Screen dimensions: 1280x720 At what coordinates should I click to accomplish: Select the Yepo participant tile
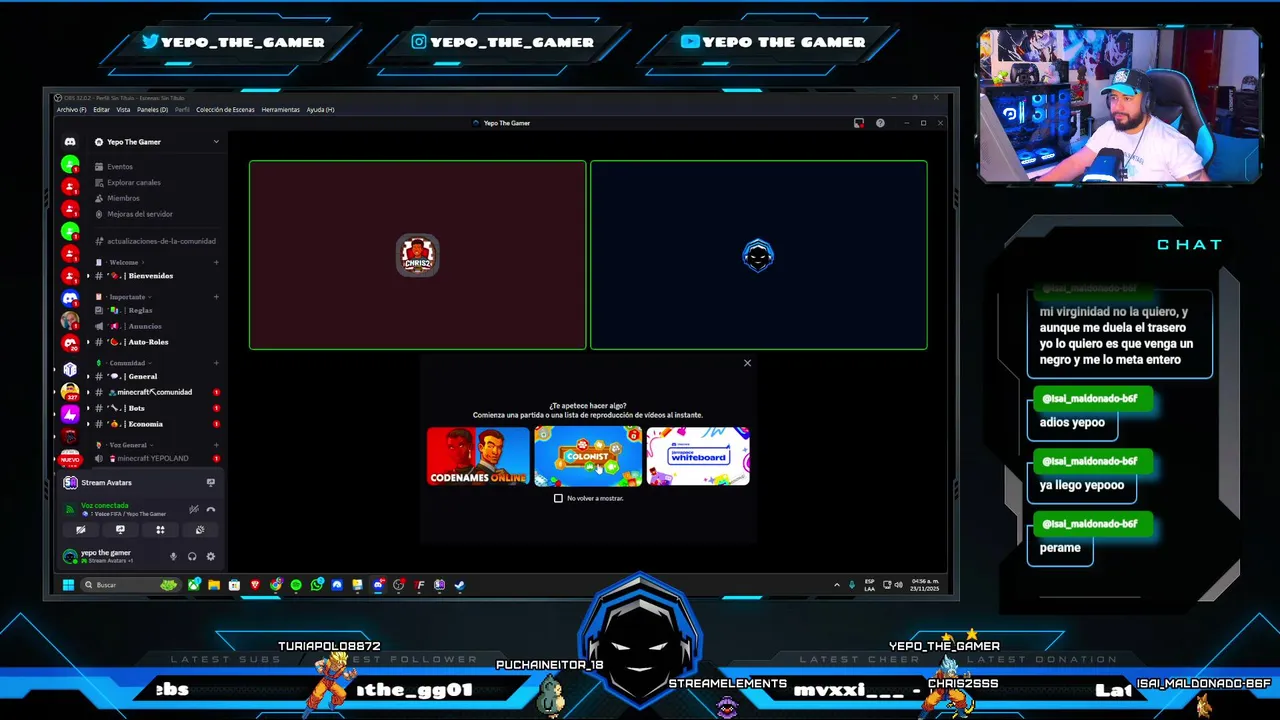tap(758, 255)
